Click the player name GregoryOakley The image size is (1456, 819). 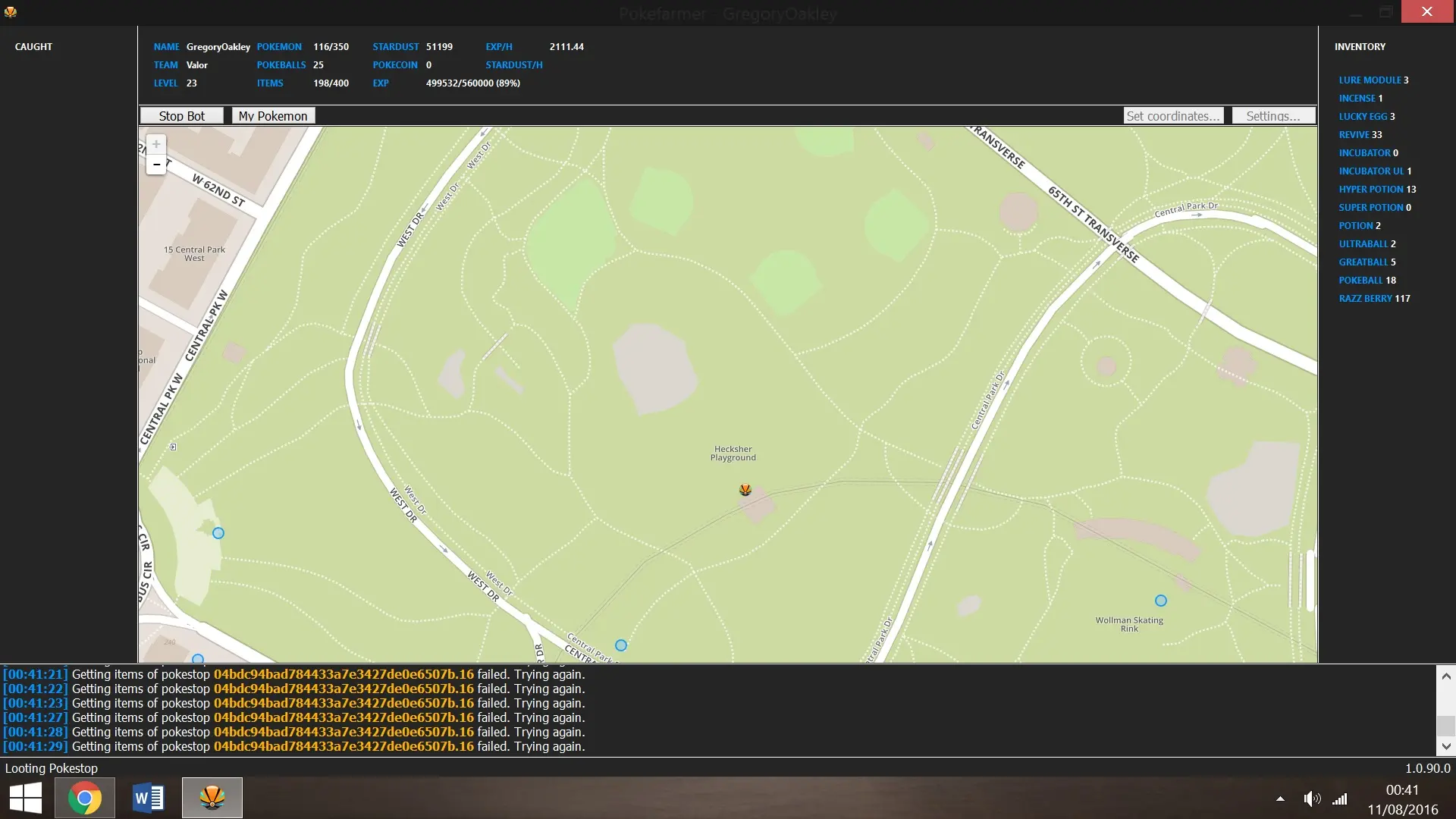pos(218,47)
